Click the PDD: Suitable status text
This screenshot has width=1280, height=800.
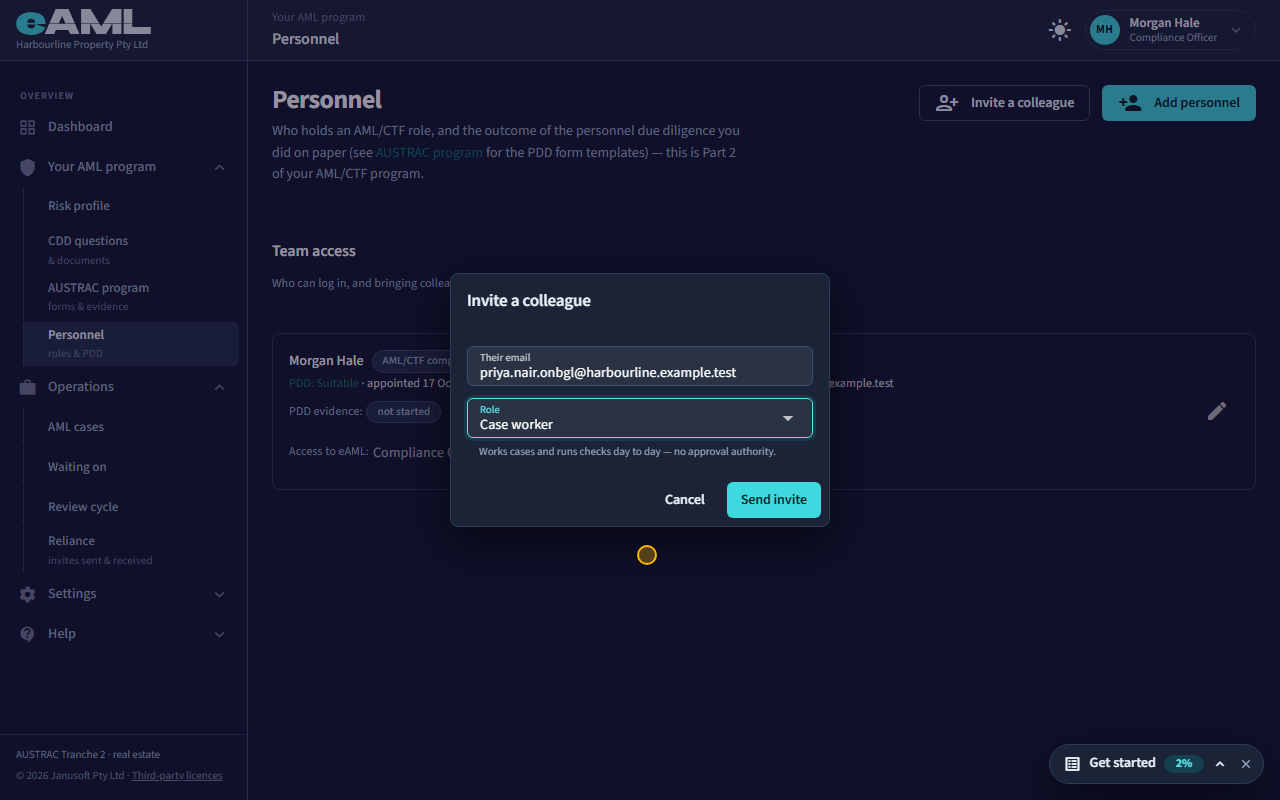tap(323, 384)
